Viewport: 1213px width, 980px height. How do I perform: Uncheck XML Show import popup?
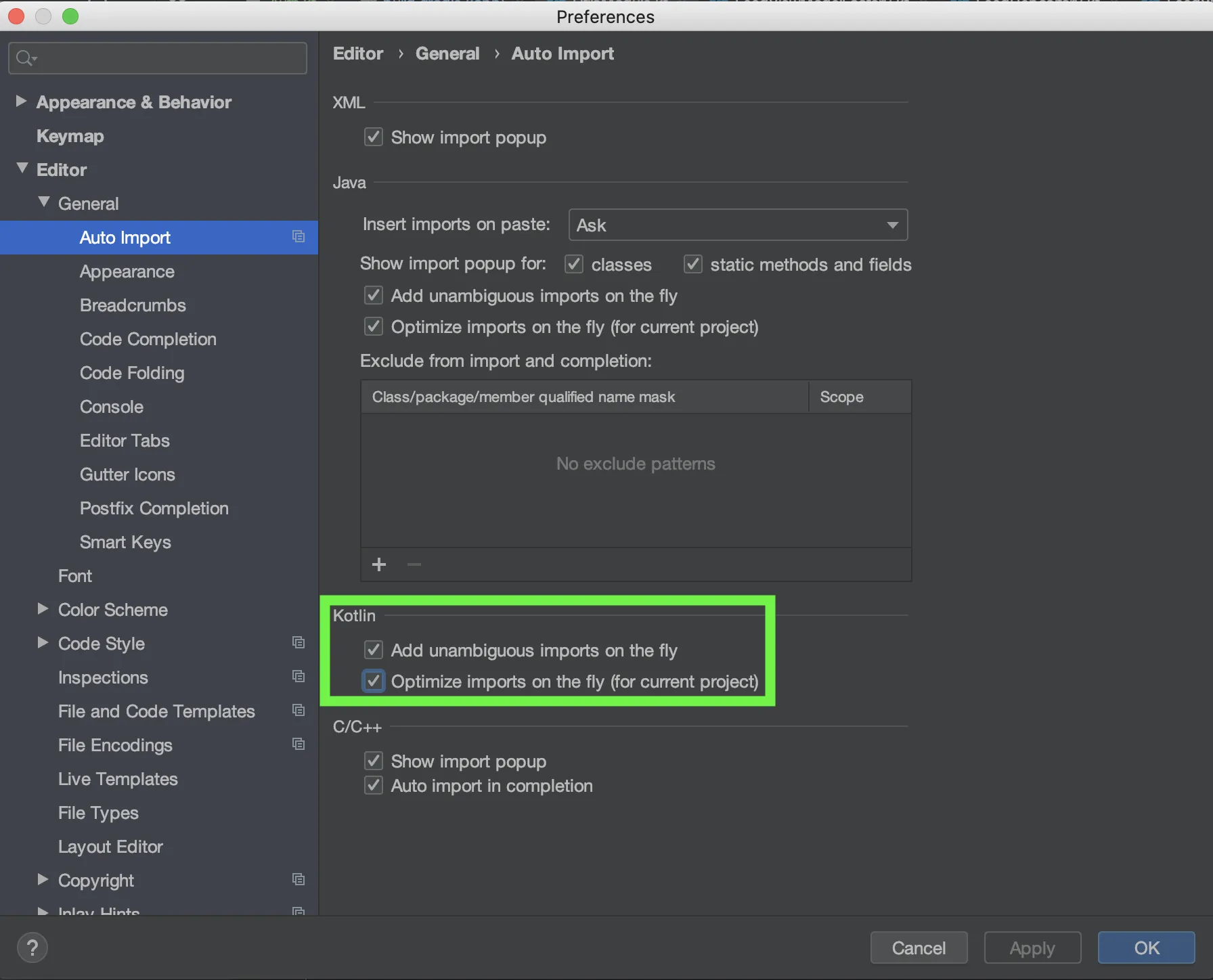[374, 137]
